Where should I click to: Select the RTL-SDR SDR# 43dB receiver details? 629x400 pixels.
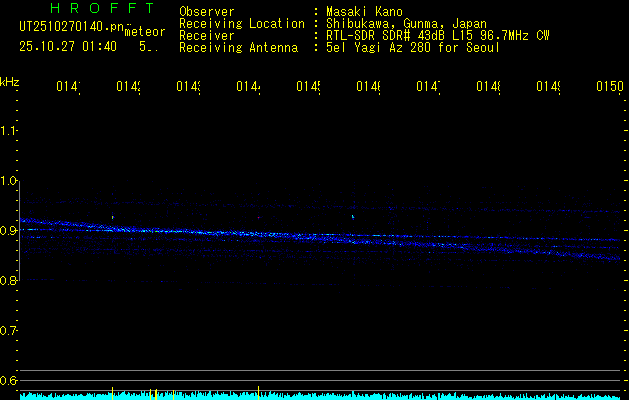[x=438, y=36]
